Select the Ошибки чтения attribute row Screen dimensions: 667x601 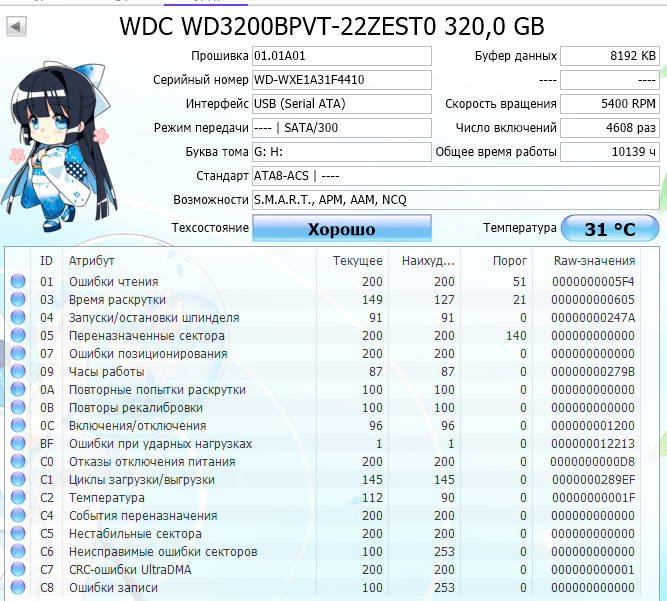[322, 281]
